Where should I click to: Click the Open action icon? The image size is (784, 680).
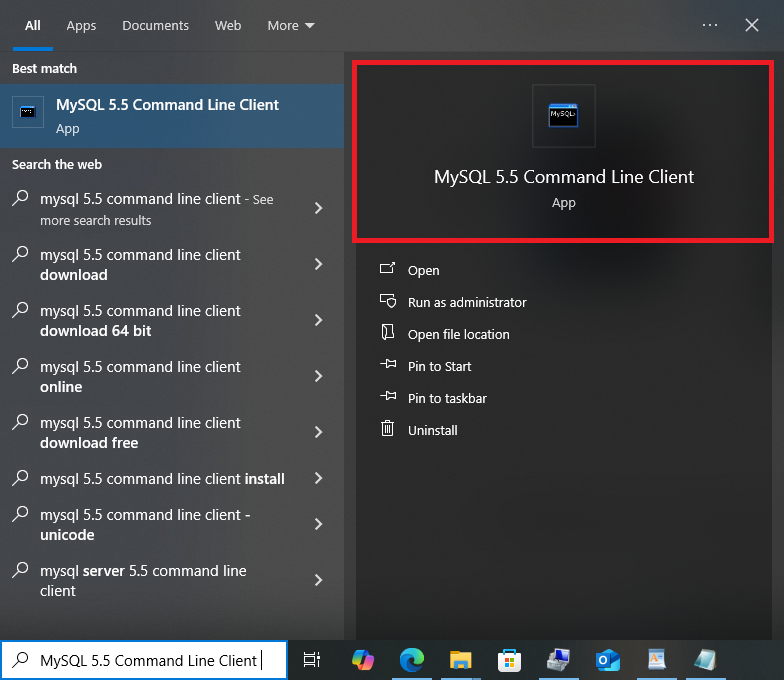[x=388, y=269]
